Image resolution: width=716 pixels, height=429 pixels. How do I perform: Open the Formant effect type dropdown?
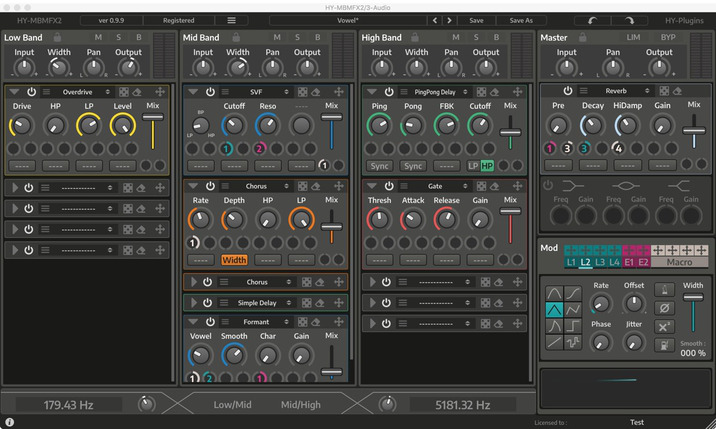coord(258,322)
